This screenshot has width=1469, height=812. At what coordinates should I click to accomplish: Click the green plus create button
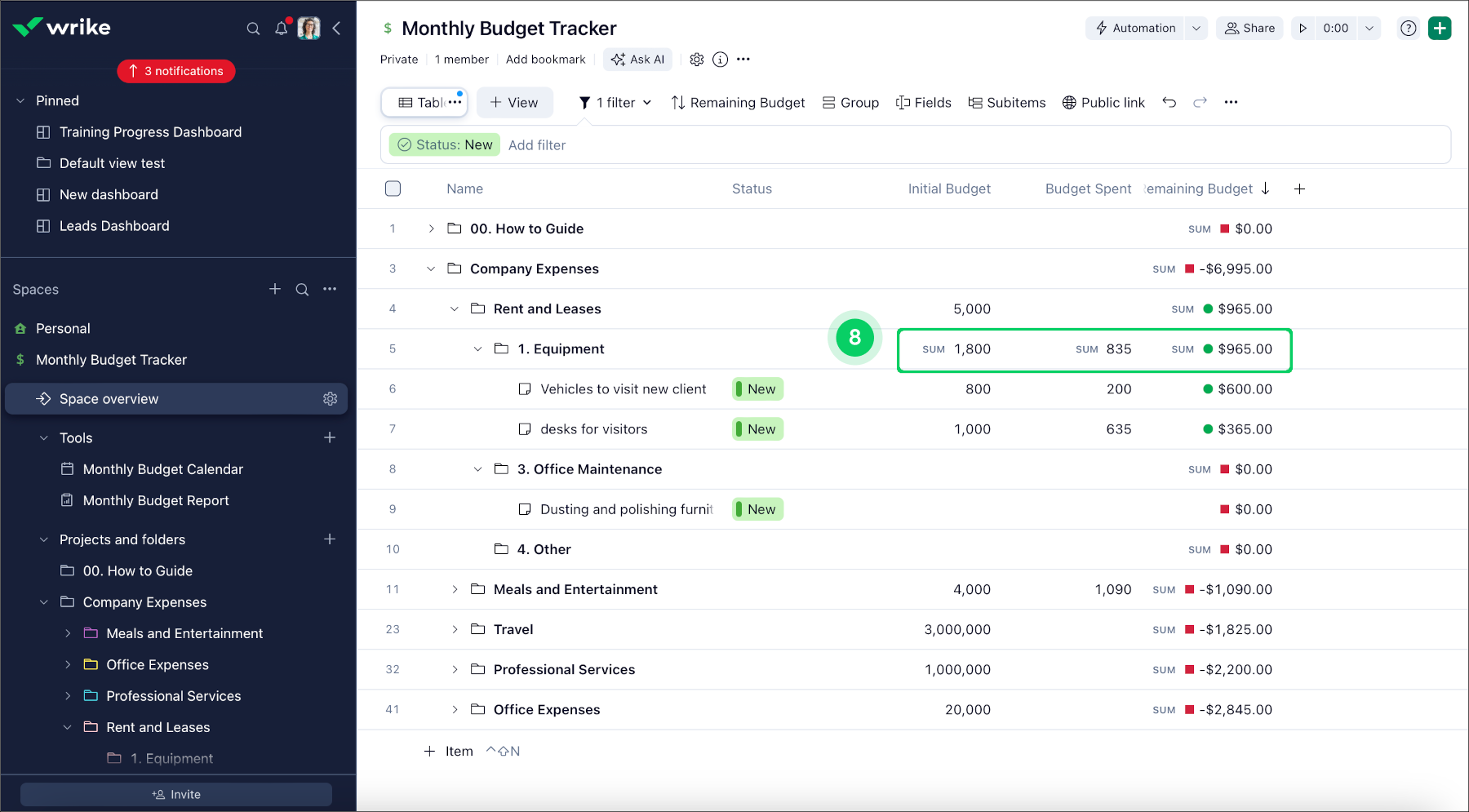tap(1440, 29)
